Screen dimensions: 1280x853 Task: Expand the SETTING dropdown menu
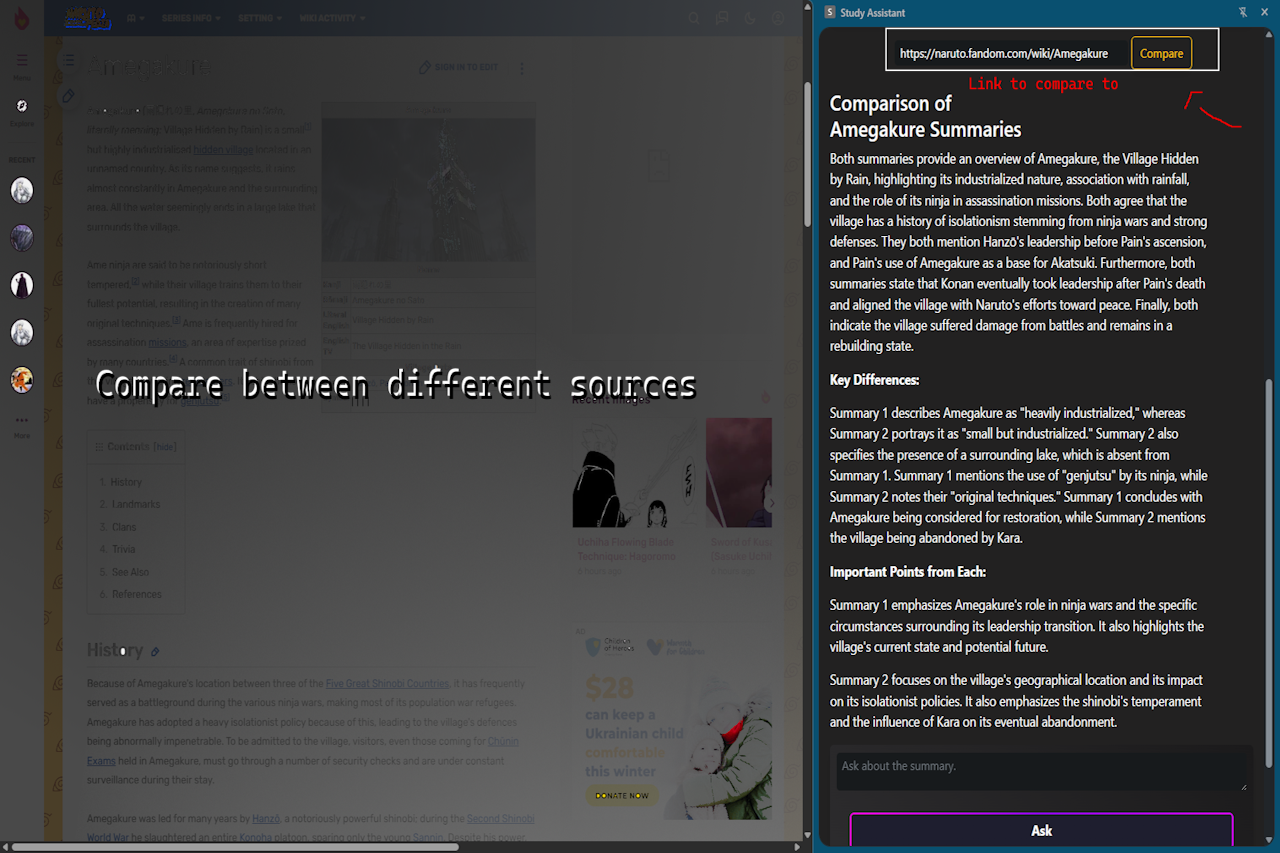point(260,18)
